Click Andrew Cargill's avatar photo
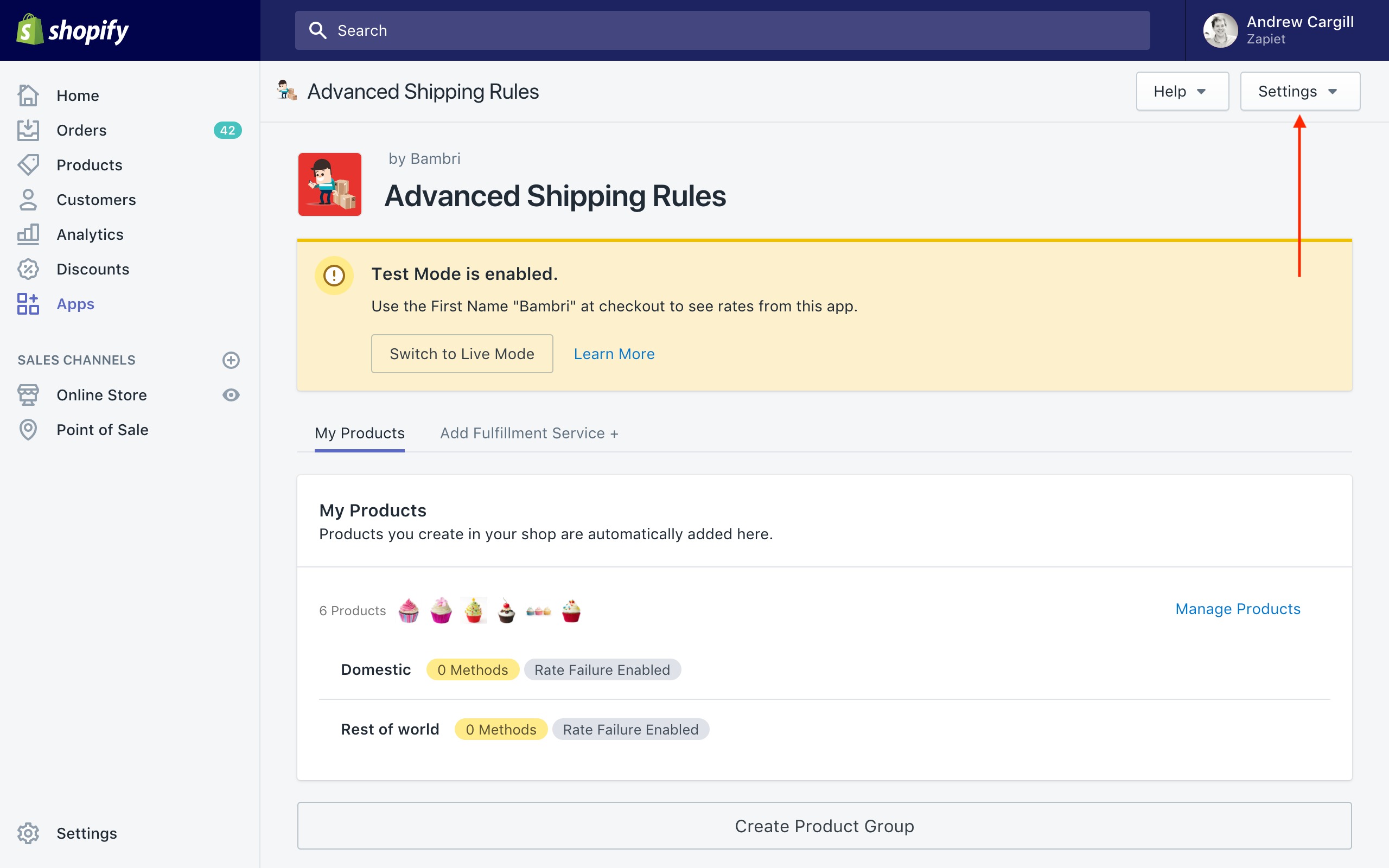Screen dimensions: 1389x868 pyautogui.click(x=1220, y=30)
